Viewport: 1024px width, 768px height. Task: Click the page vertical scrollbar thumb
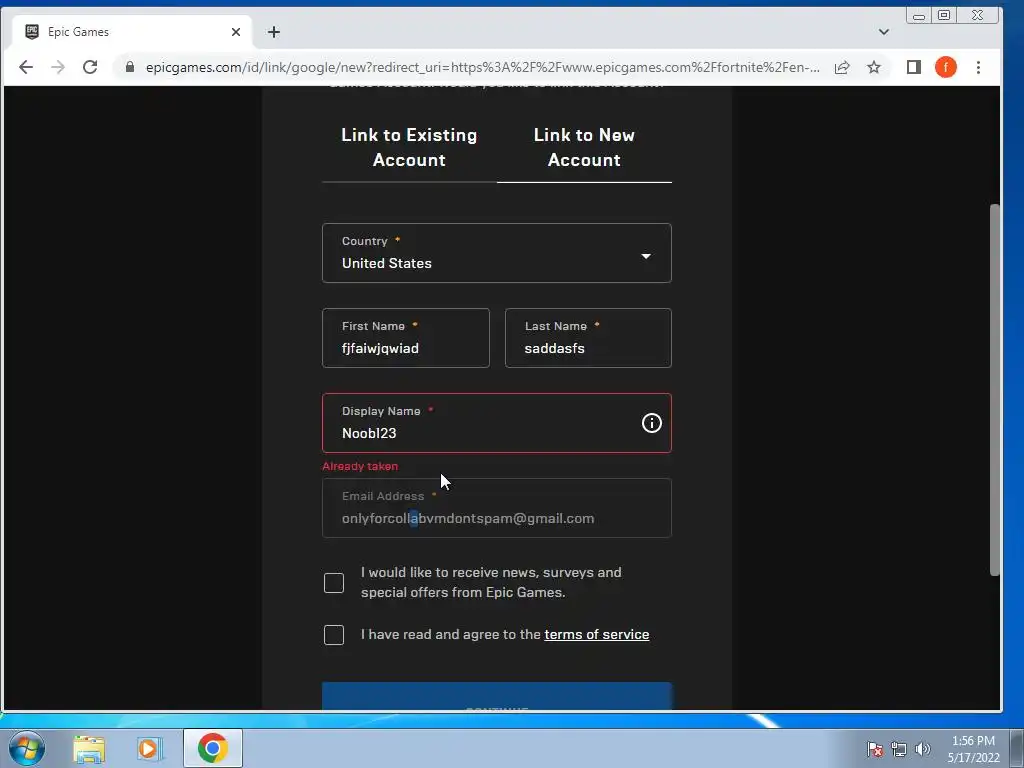click(x=995, y=390)
